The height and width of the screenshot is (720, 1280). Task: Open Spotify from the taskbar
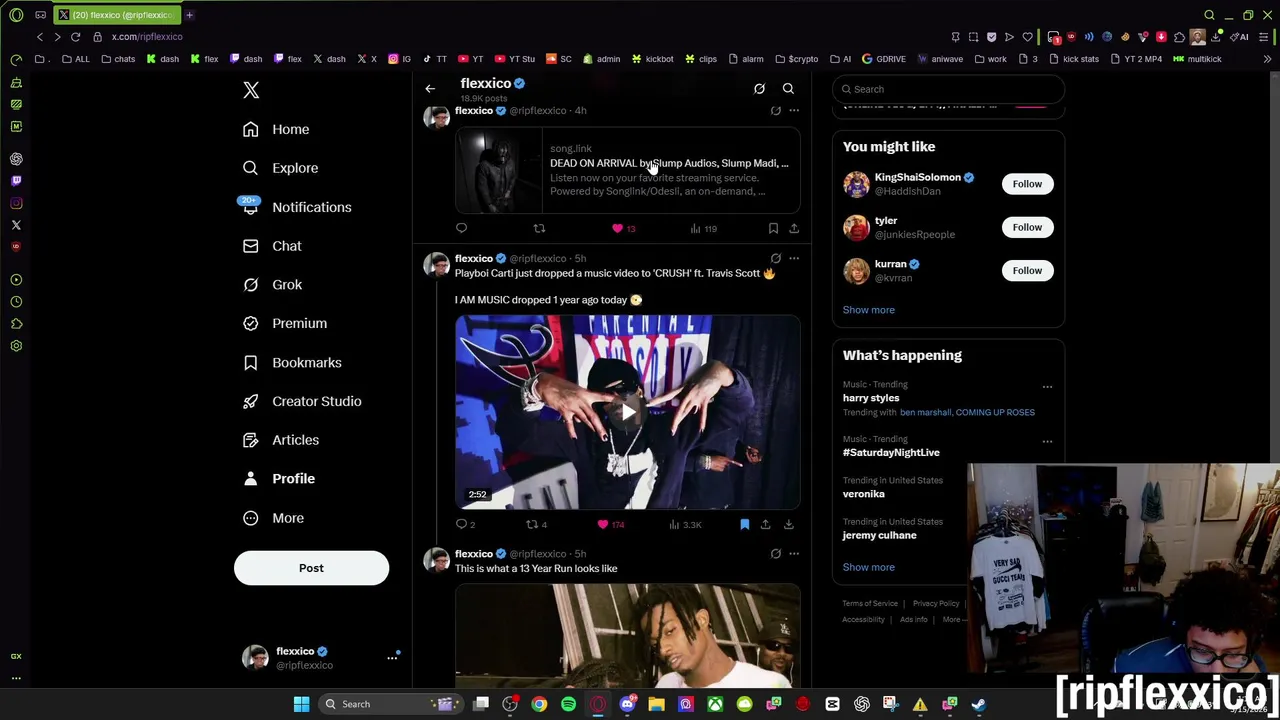click(x=568, y=704)
